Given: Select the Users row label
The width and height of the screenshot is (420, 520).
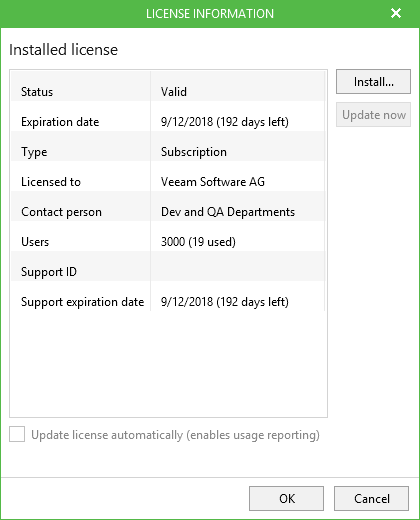Looking at the screenshot, I should pyautogui.click(x=35, y=242).
